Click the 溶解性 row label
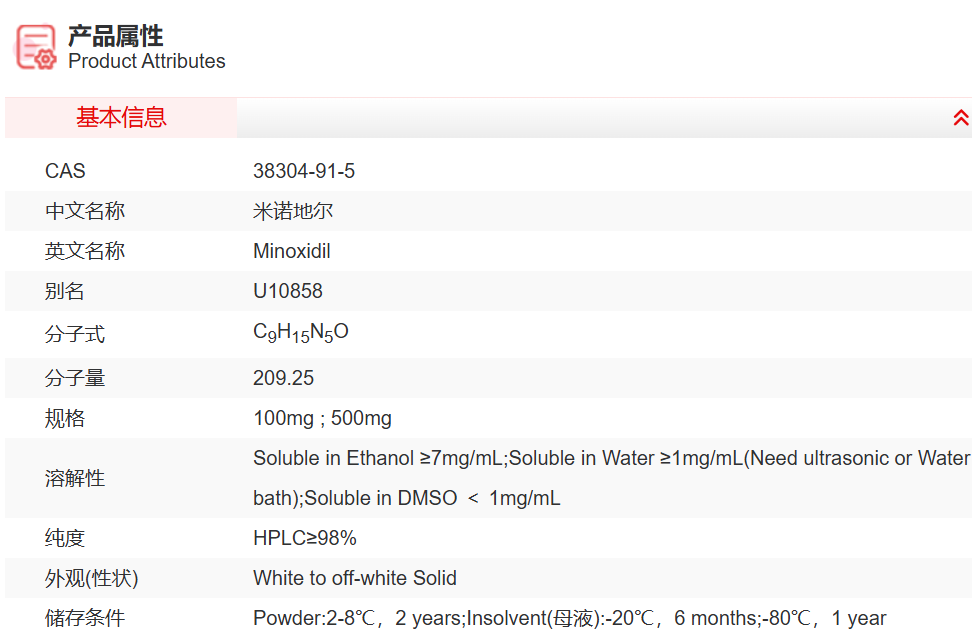The image size is (972, 640). click(x=75, y=478)
